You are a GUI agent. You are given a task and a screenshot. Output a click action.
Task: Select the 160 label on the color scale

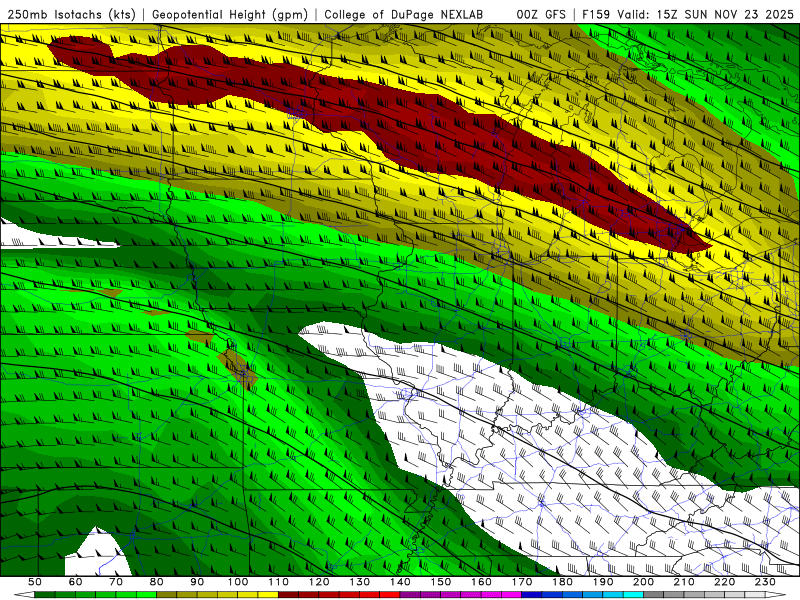pyautogui.click(x=481, y=582)
